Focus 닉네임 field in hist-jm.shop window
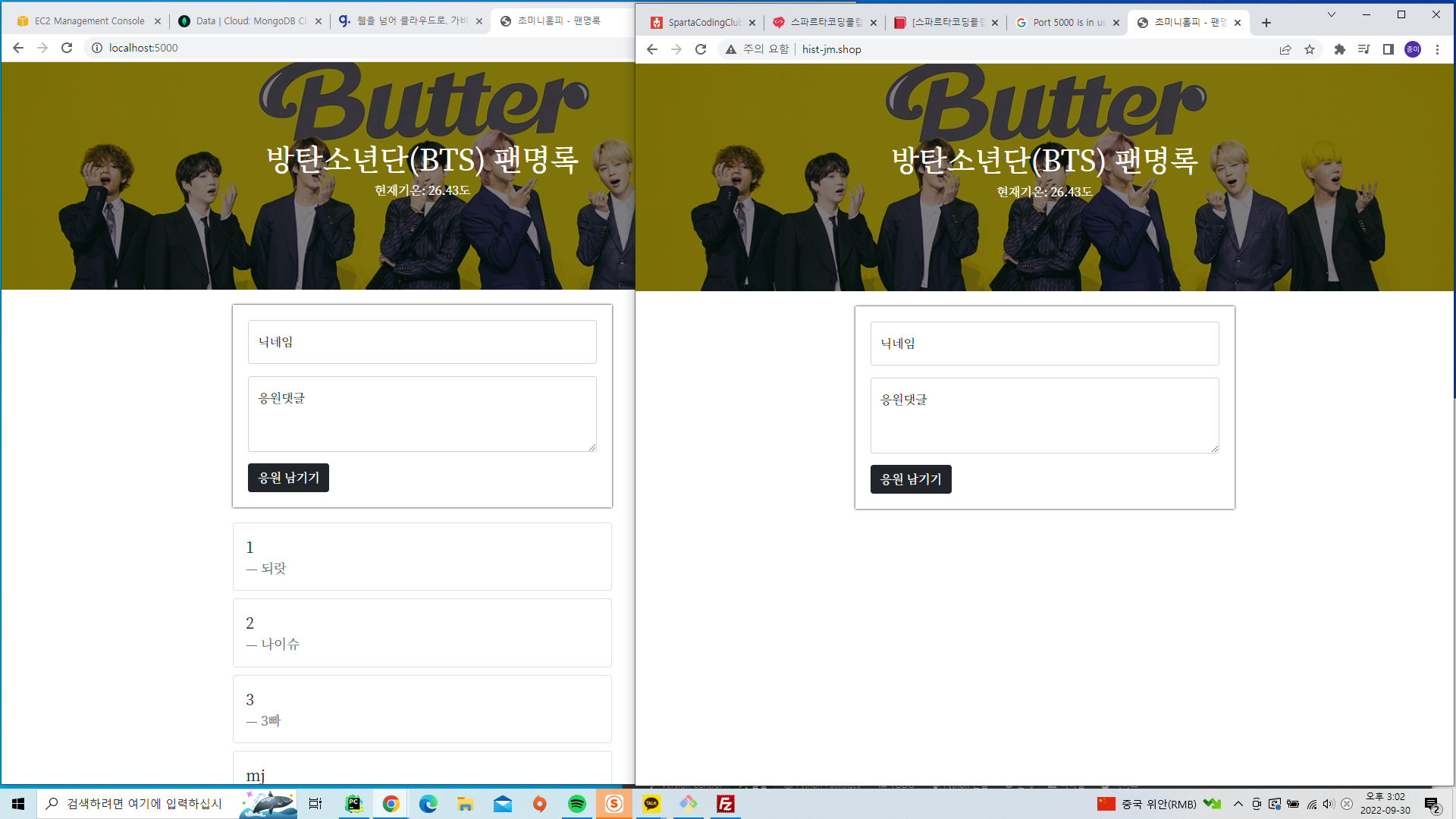Image resolution: width=1456 pixels, height=819 pixels. pos(1045,344)
